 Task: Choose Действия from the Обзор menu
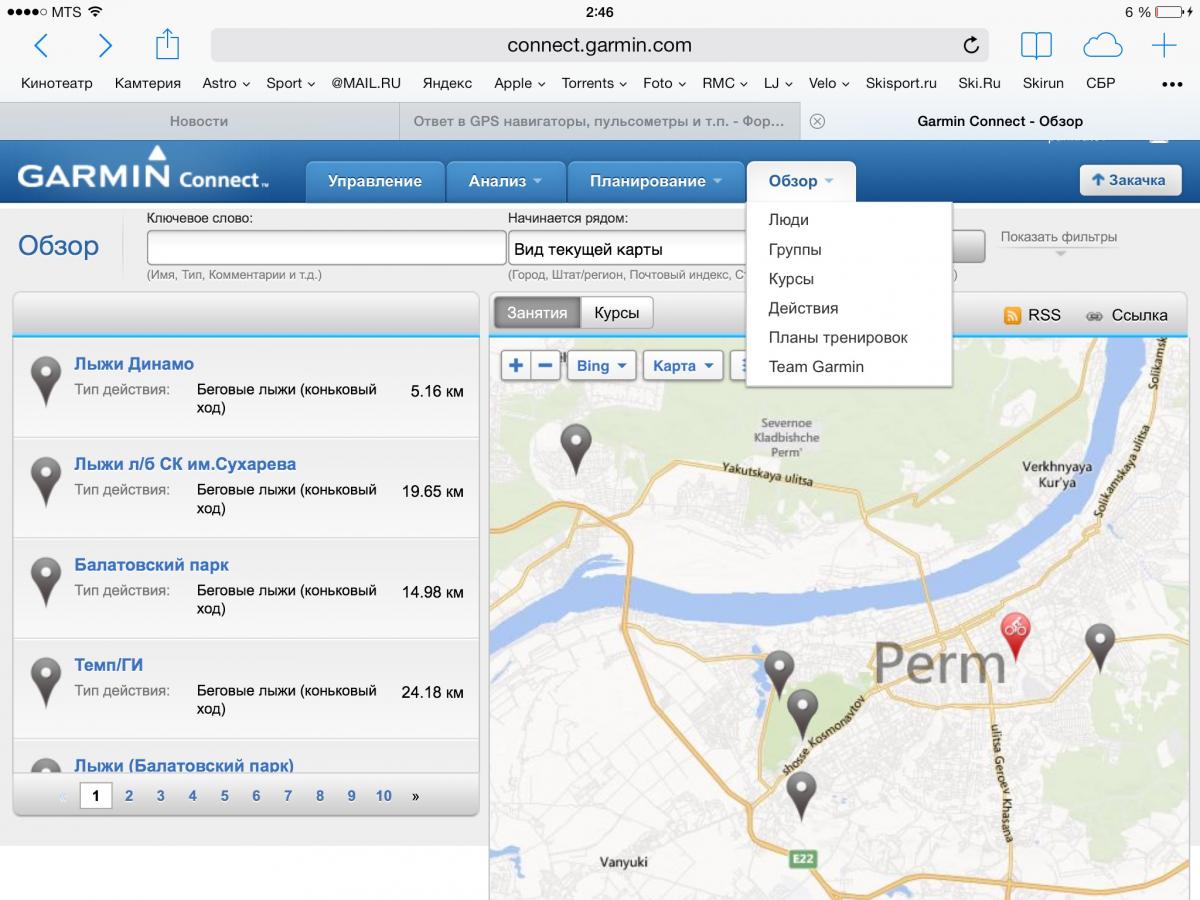(803, 308)
